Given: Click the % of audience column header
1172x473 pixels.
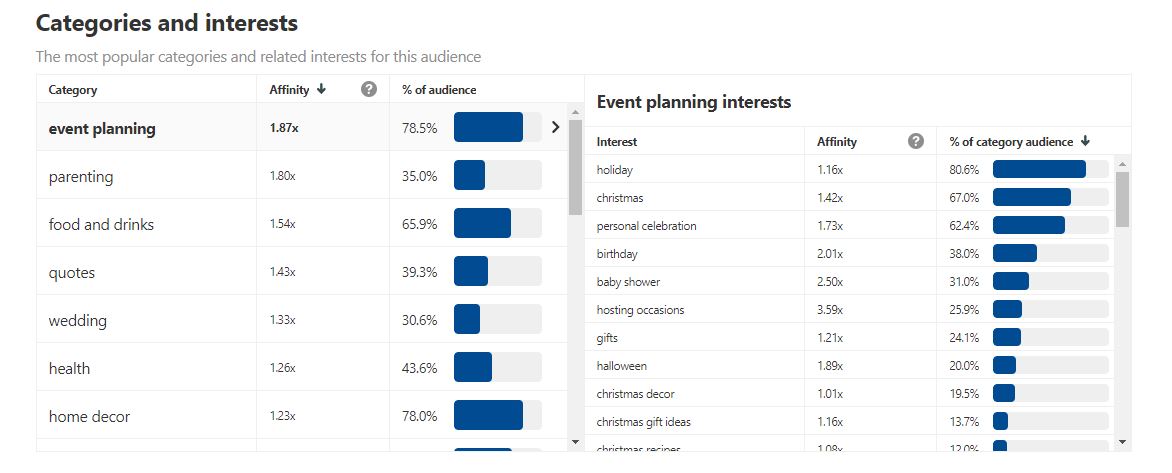Looking at the screenshot, I should pyautogui.click(x=439, y=90).
